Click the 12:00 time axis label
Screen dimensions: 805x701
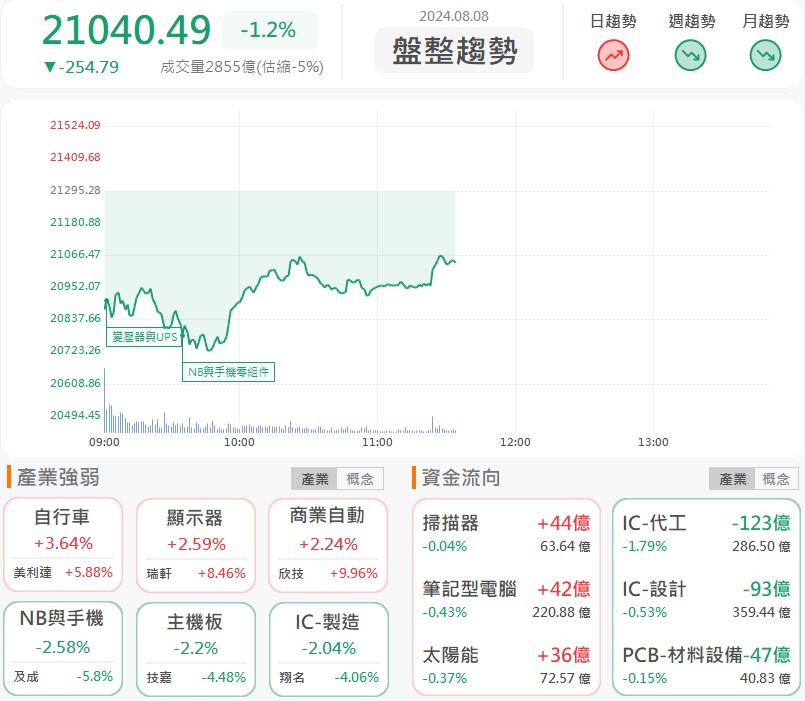[x=515, y=442]
